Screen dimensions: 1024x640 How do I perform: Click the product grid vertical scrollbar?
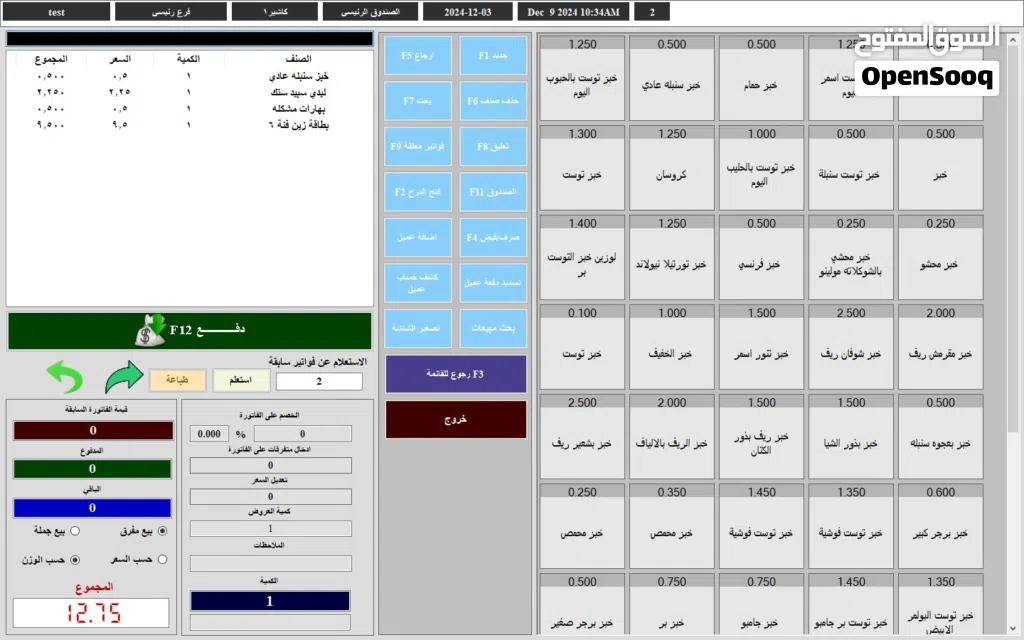[1012, 333]
